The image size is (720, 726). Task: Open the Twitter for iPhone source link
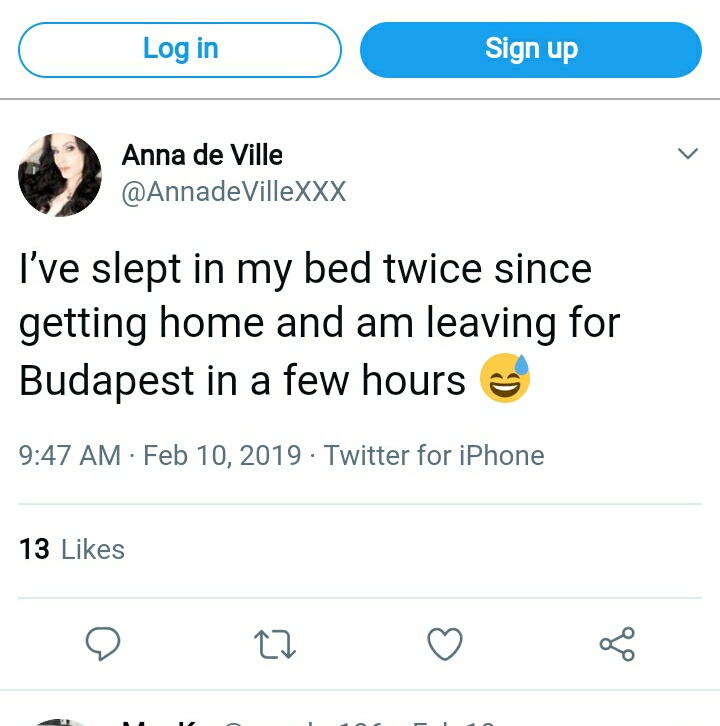click(x=434, y=456)
